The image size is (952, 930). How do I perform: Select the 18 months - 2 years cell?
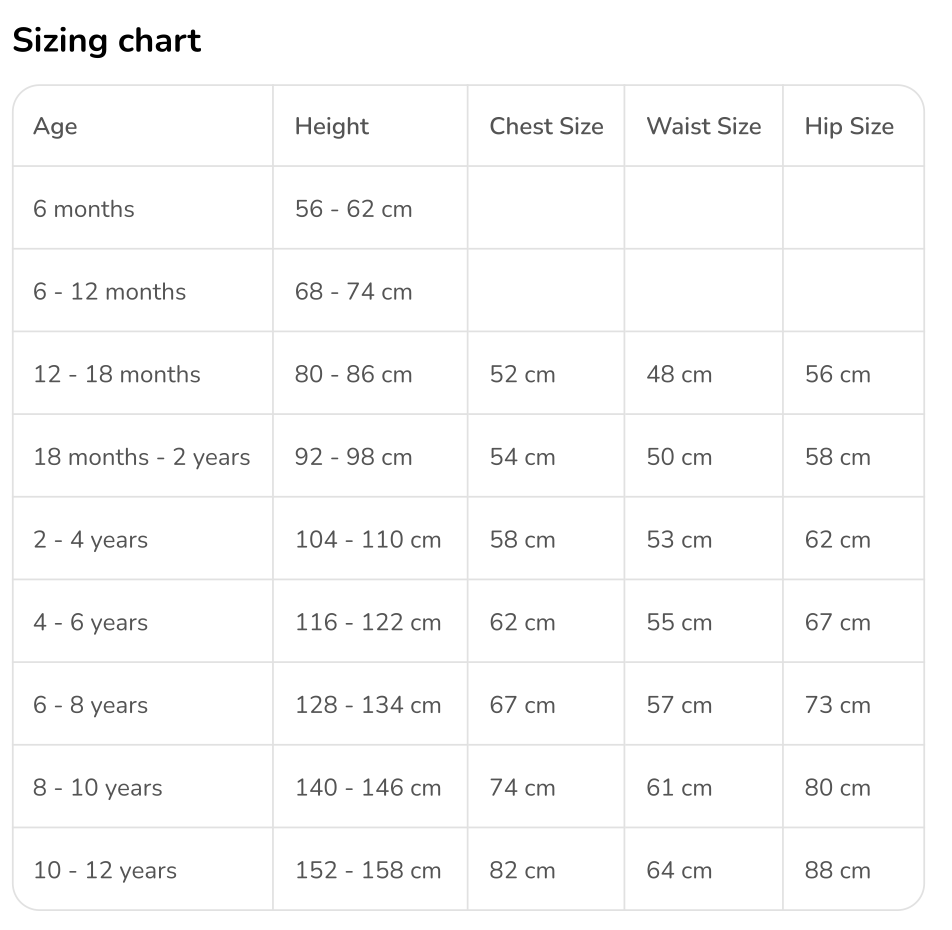(x=141, y=458)
